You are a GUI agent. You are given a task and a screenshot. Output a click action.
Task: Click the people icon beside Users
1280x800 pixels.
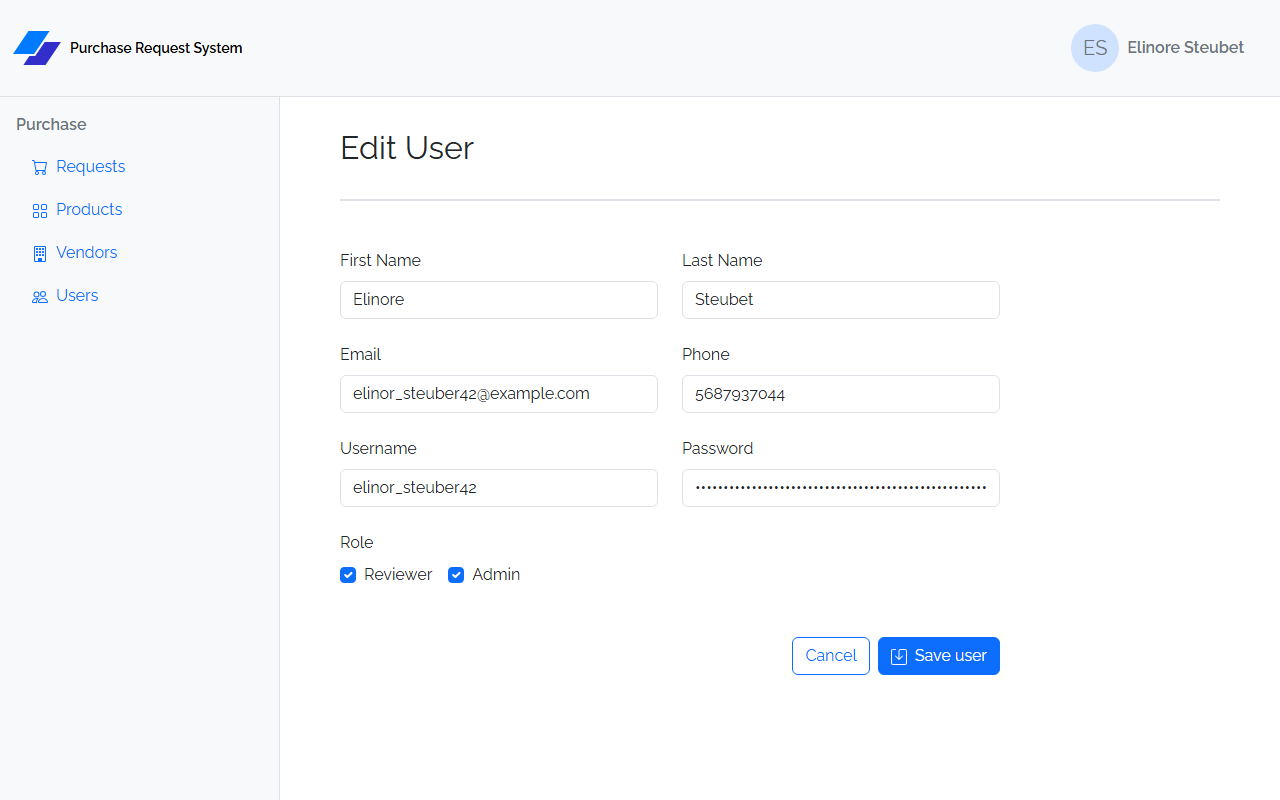pyautogui.click(x=40, y=297)
